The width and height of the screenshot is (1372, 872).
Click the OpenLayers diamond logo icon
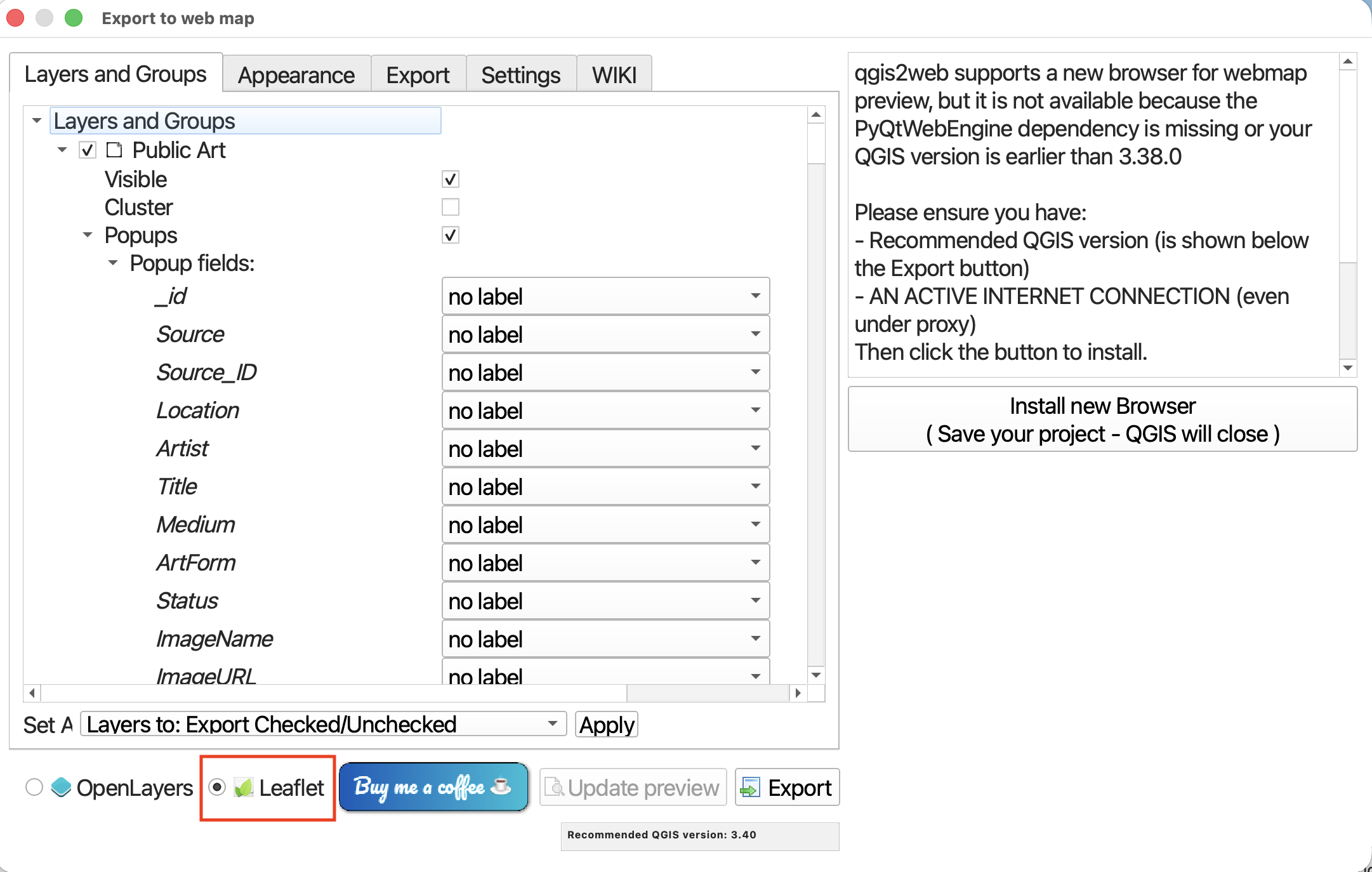click(x=61, y=787)
